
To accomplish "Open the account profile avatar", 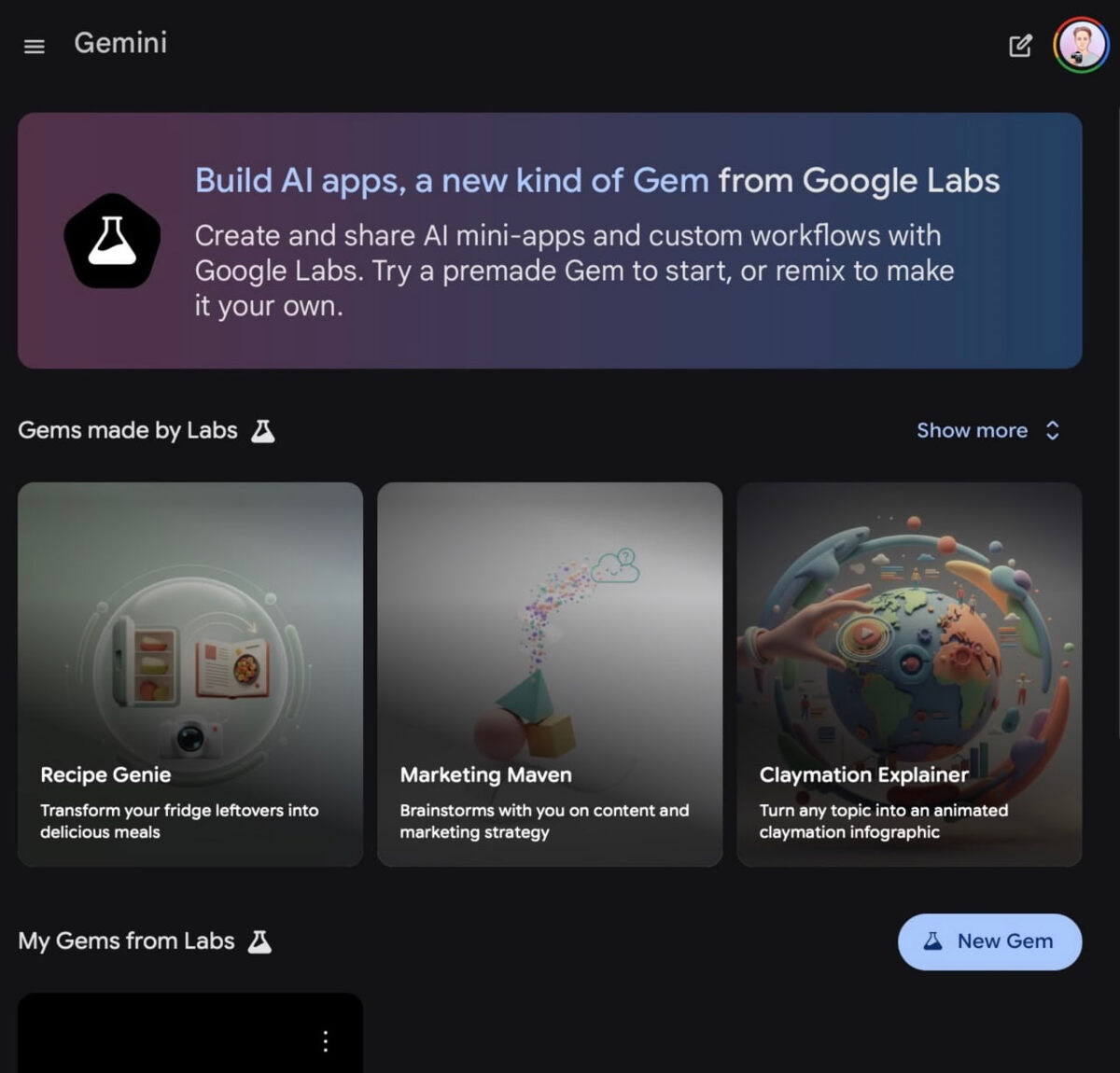I will tap(1081, 45).
